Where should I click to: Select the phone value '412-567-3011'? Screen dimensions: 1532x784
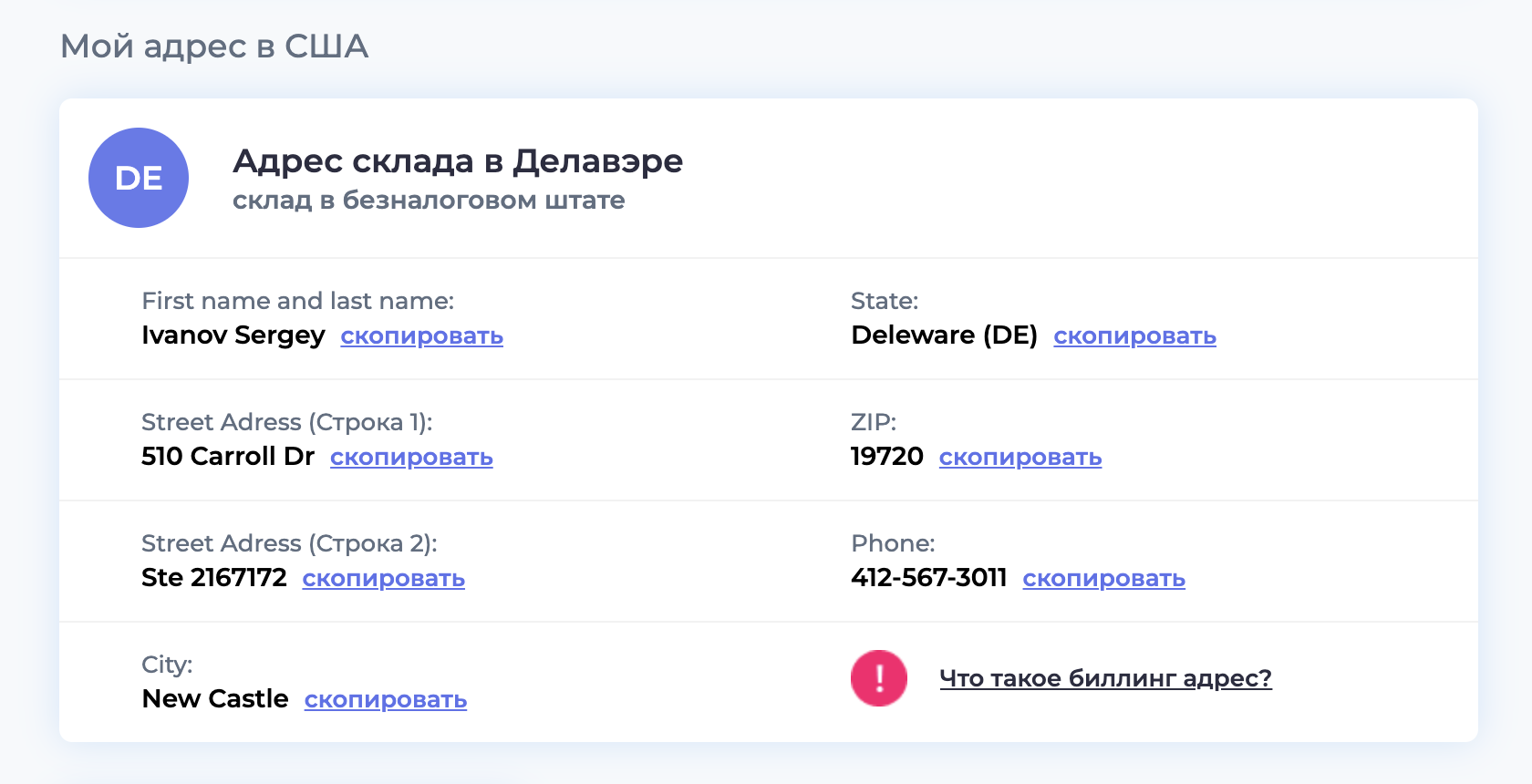928,578
